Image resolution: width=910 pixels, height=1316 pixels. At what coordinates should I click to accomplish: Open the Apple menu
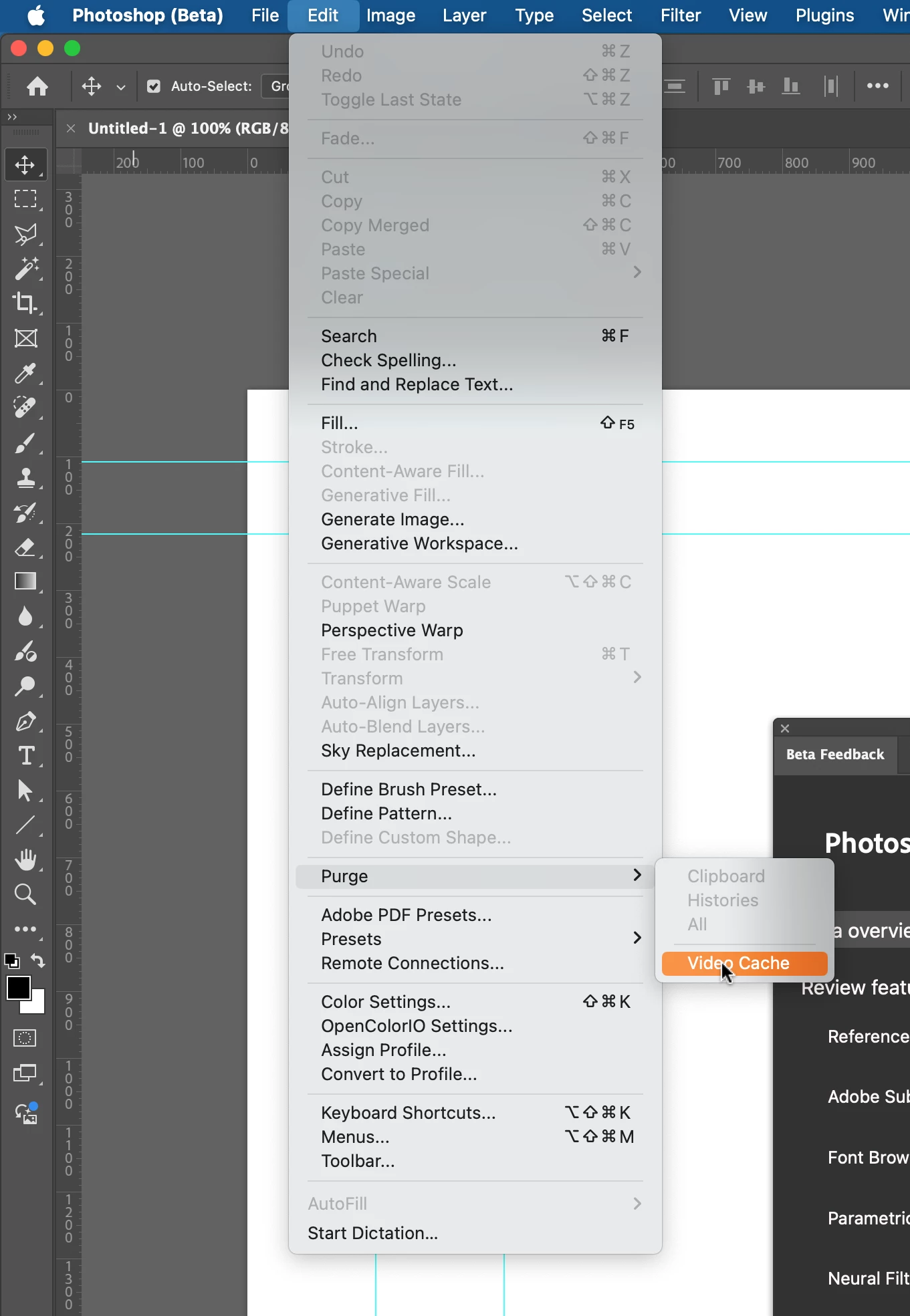coord(37,15)
